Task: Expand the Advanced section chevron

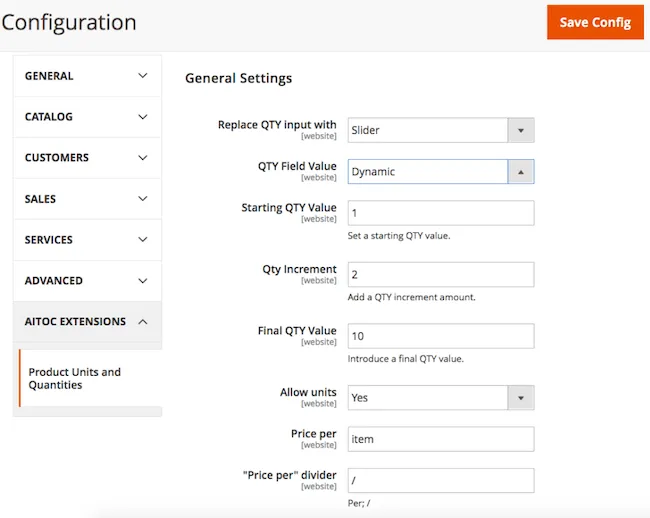Action: tap(143, 281)
